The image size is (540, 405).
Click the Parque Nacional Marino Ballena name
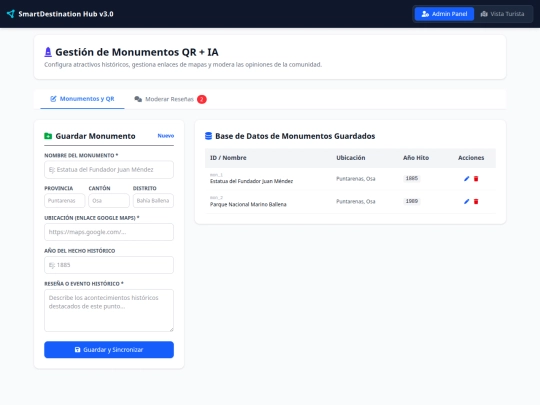[x=248, y=204]
